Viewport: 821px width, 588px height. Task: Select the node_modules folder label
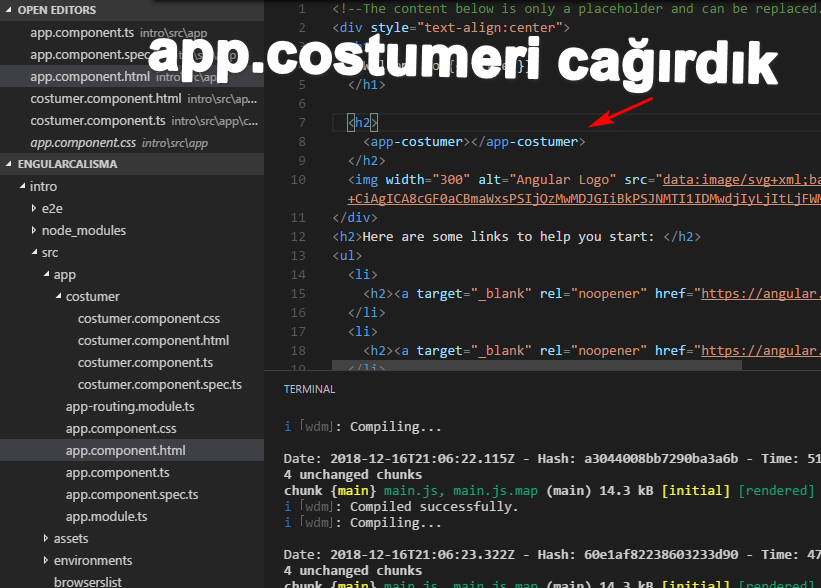[x=84, y=230]
